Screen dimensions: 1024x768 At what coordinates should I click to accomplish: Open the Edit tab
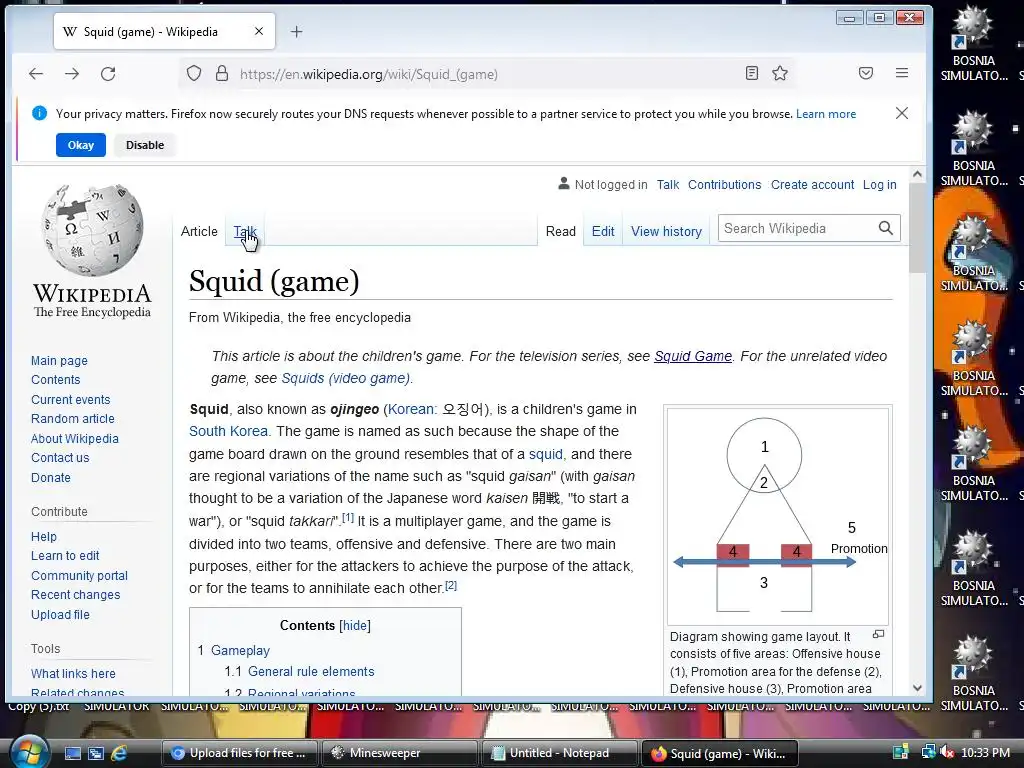603,231
